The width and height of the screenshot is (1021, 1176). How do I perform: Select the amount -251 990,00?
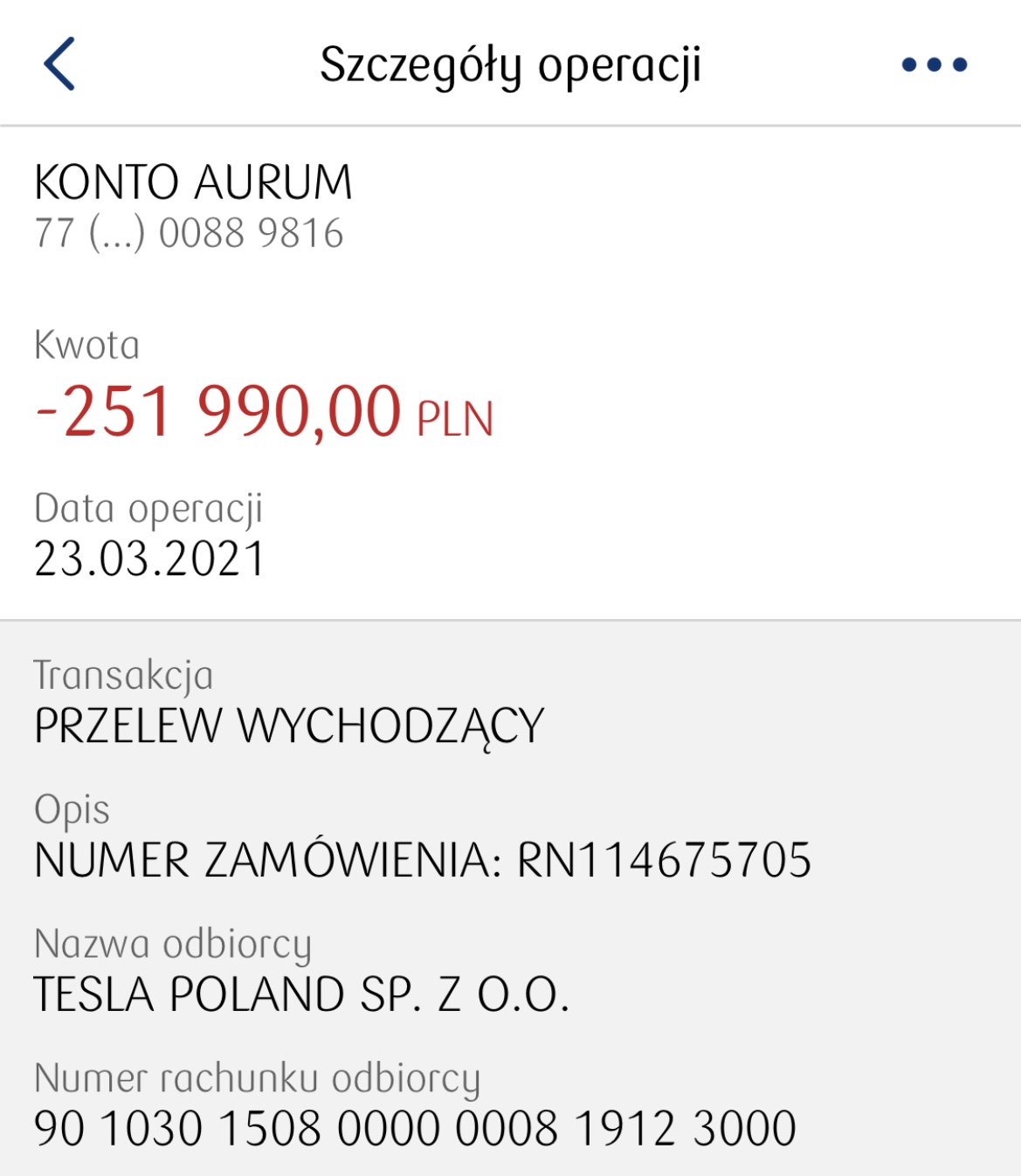click(x=218, y=410)
